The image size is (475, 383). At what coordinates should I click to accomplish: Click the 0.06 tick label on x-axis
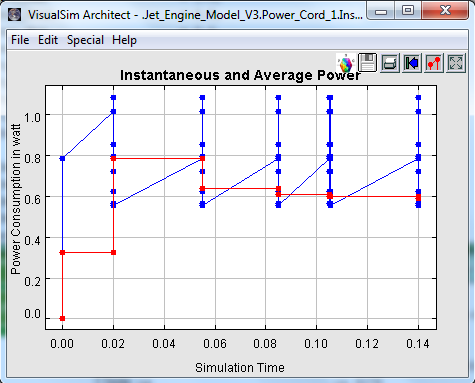click(x=215, y=344)
